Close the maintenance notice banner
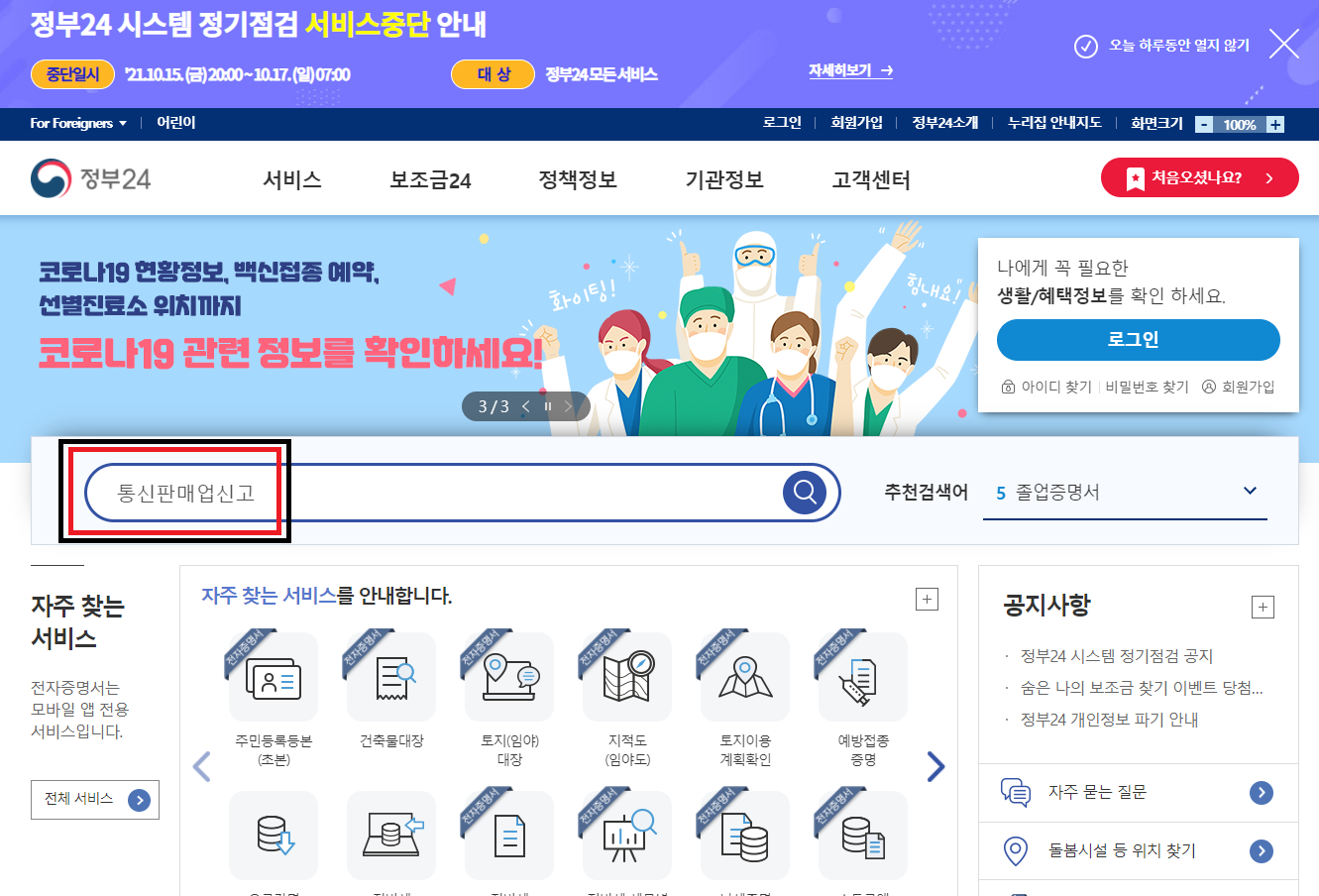Screen dimensions: 1319x896 pos(1284,45)
